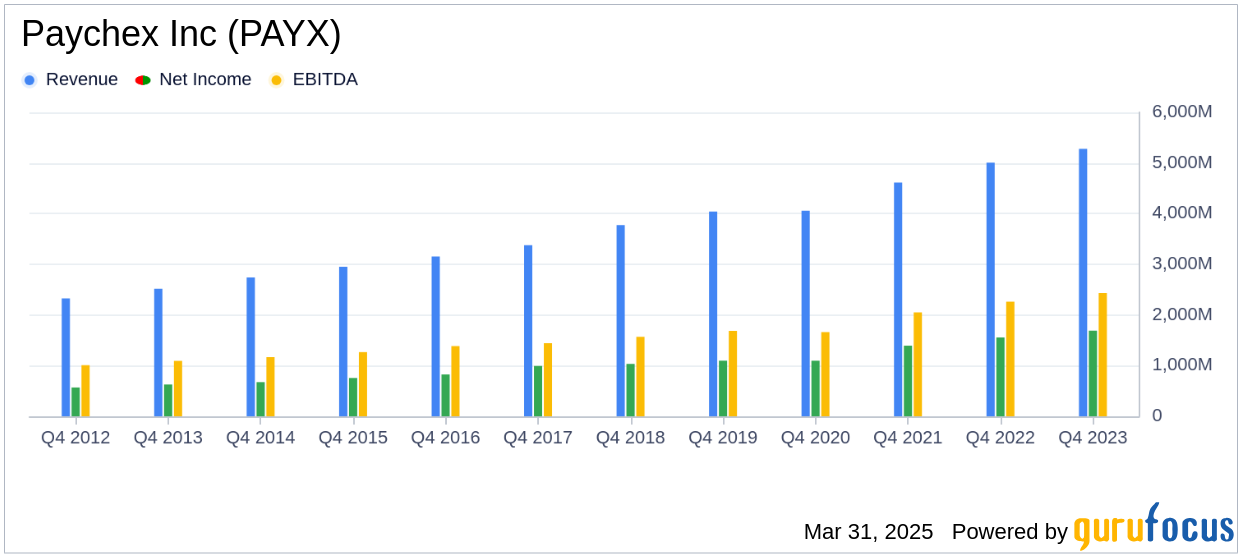Select the Q4 2023 EBITDA bar
Image resolution: width=1242 pixels, height=557 pixels.
(1103, 355)
